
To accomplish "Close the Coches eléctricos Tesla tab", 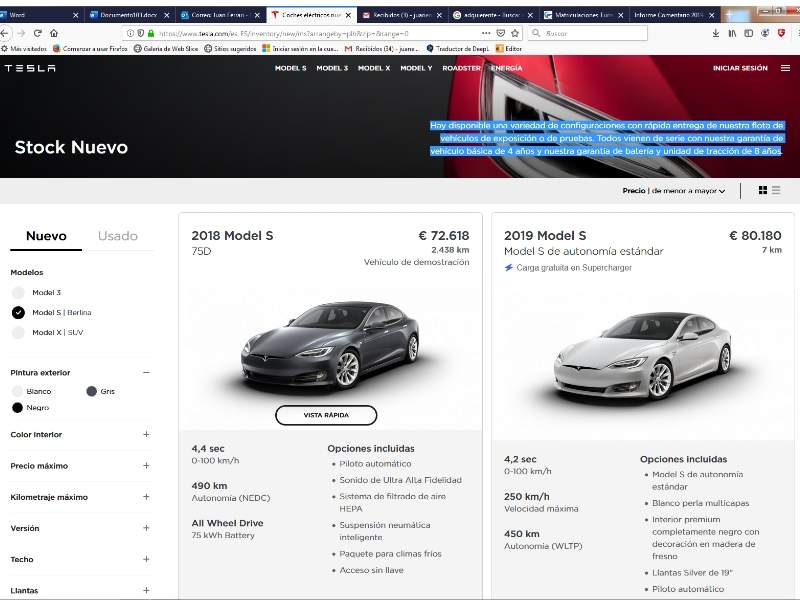I will coord(348,15).
